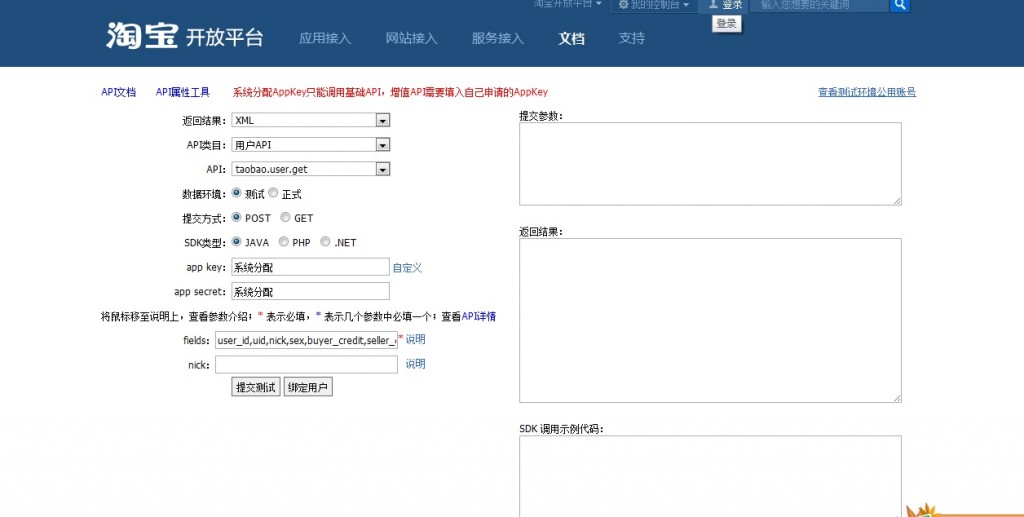Click the 提交测试 button
1024x517 pixels.
click(255, 387)
